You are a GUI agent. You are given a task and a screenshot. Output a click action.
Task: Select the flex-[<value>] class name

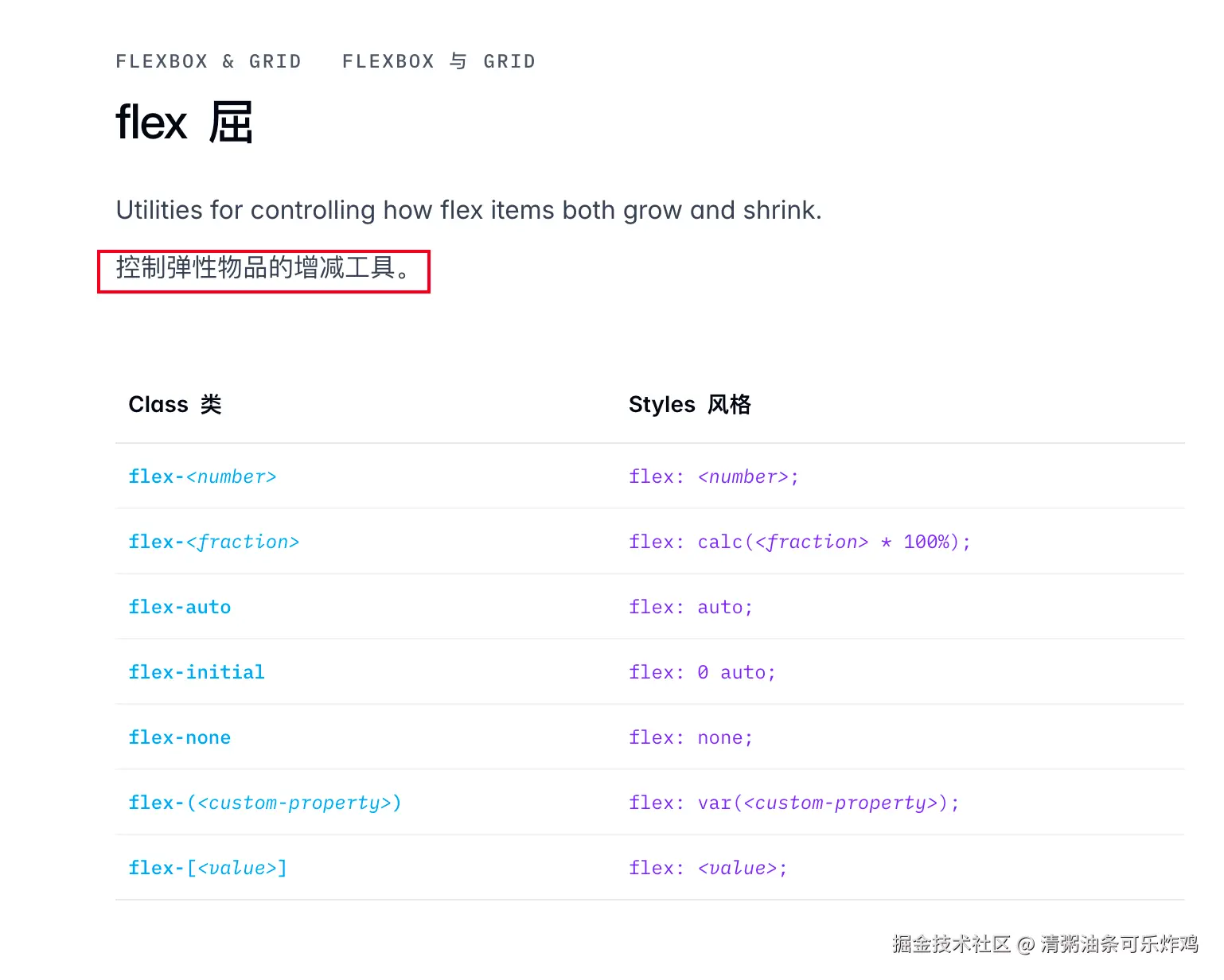(x=208, y=868)
